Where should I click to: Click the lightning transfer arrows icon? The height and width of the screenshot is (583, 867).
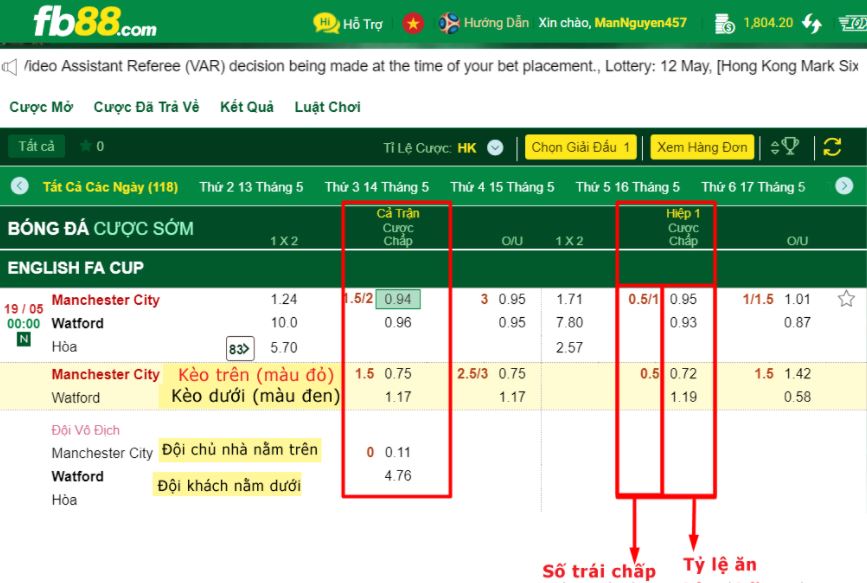click(812, 23)
